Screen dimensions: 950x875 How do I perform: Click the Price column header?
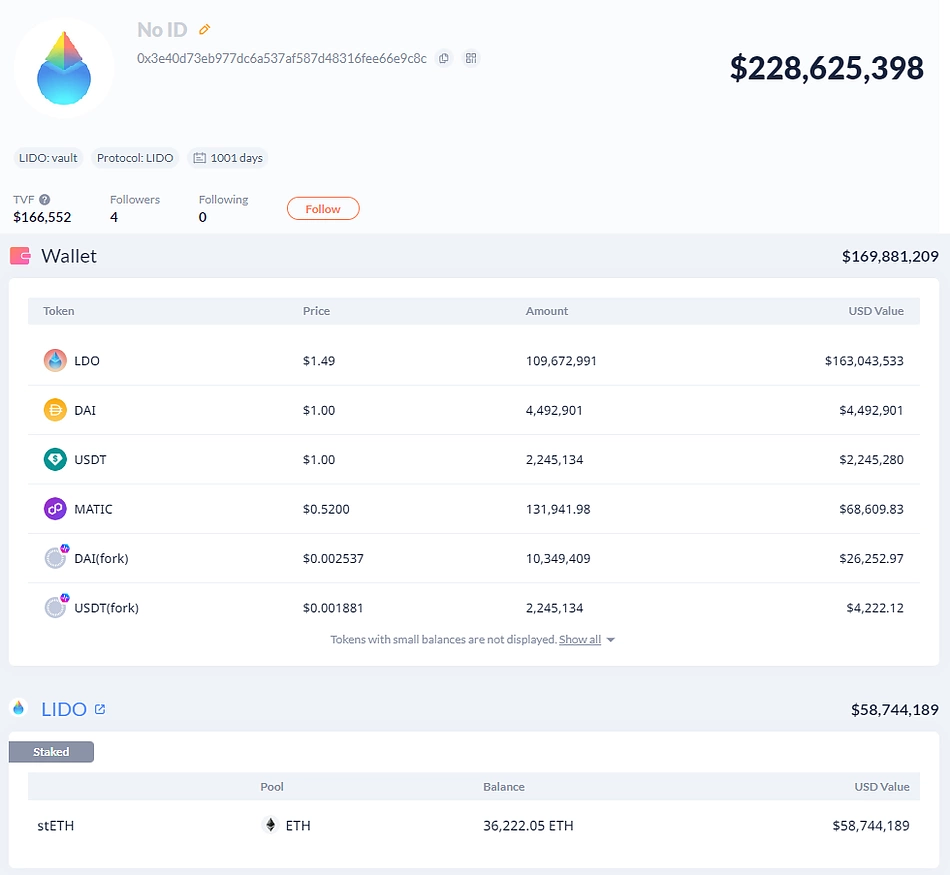[x=316, y=311]
